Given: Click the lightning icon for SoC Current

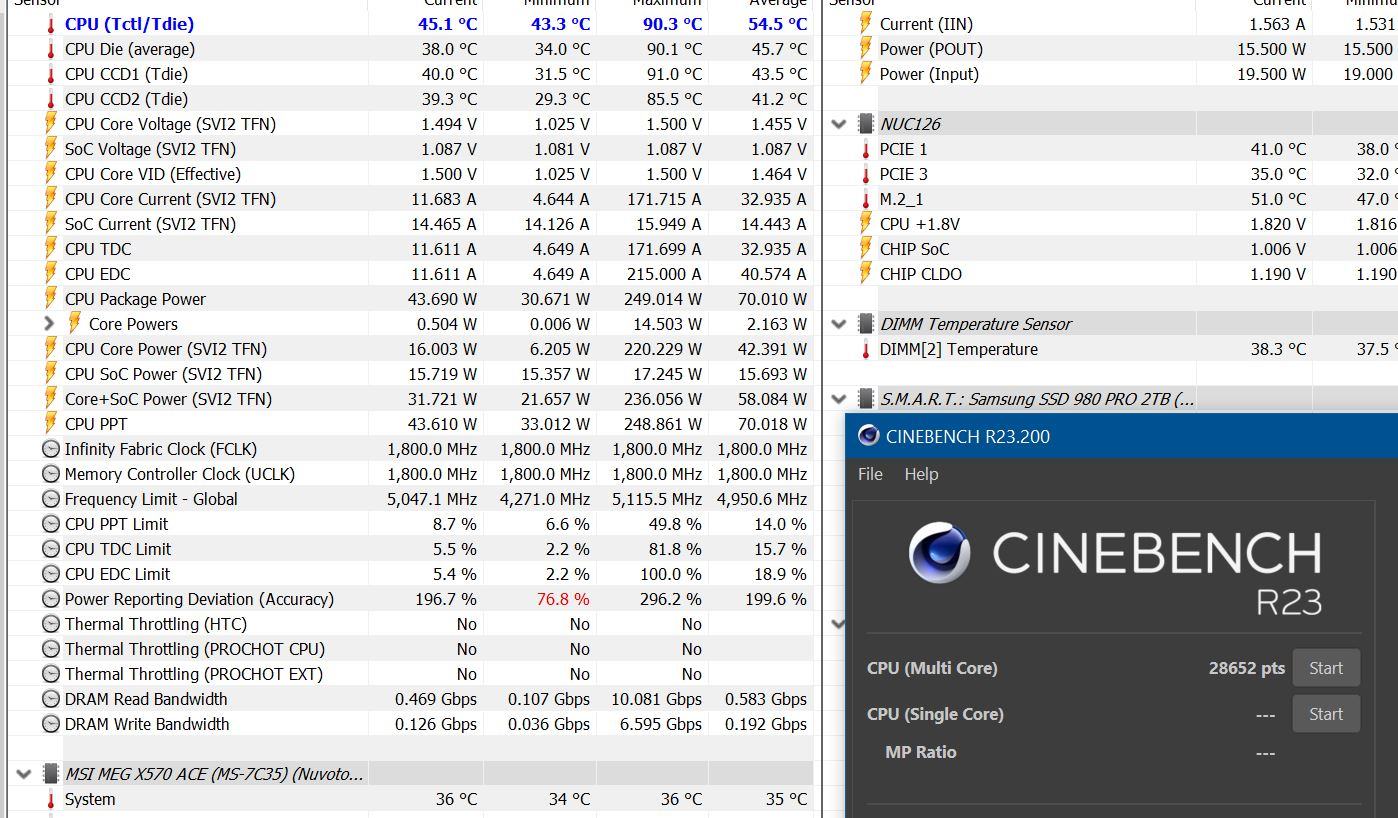Looking at the screenshot, I should (x=51, y=224).
